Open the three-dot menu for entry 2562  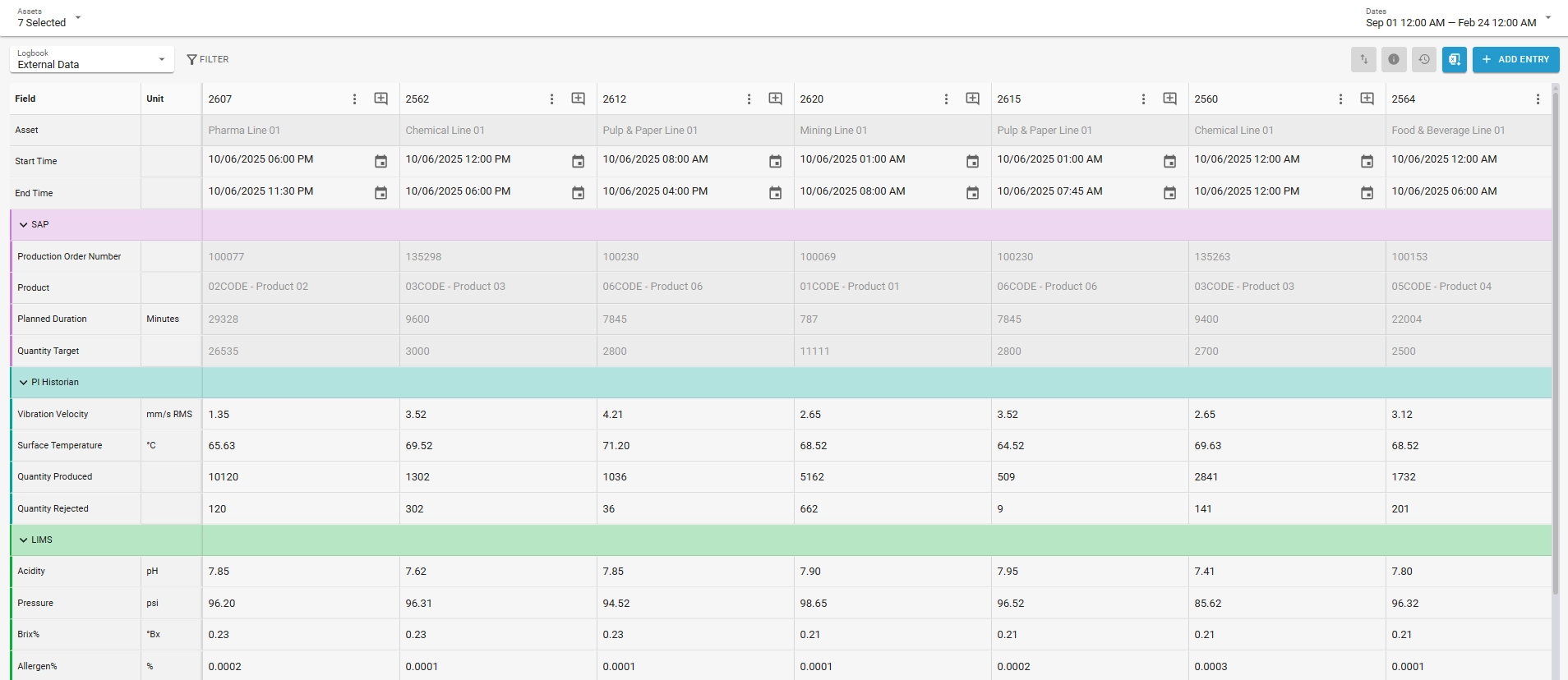(551, 99)
